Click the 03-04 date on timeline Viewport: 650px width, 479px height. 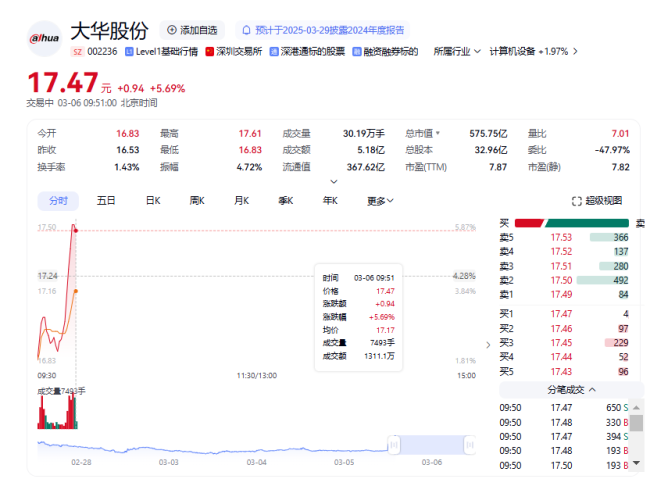click(257, 462)
